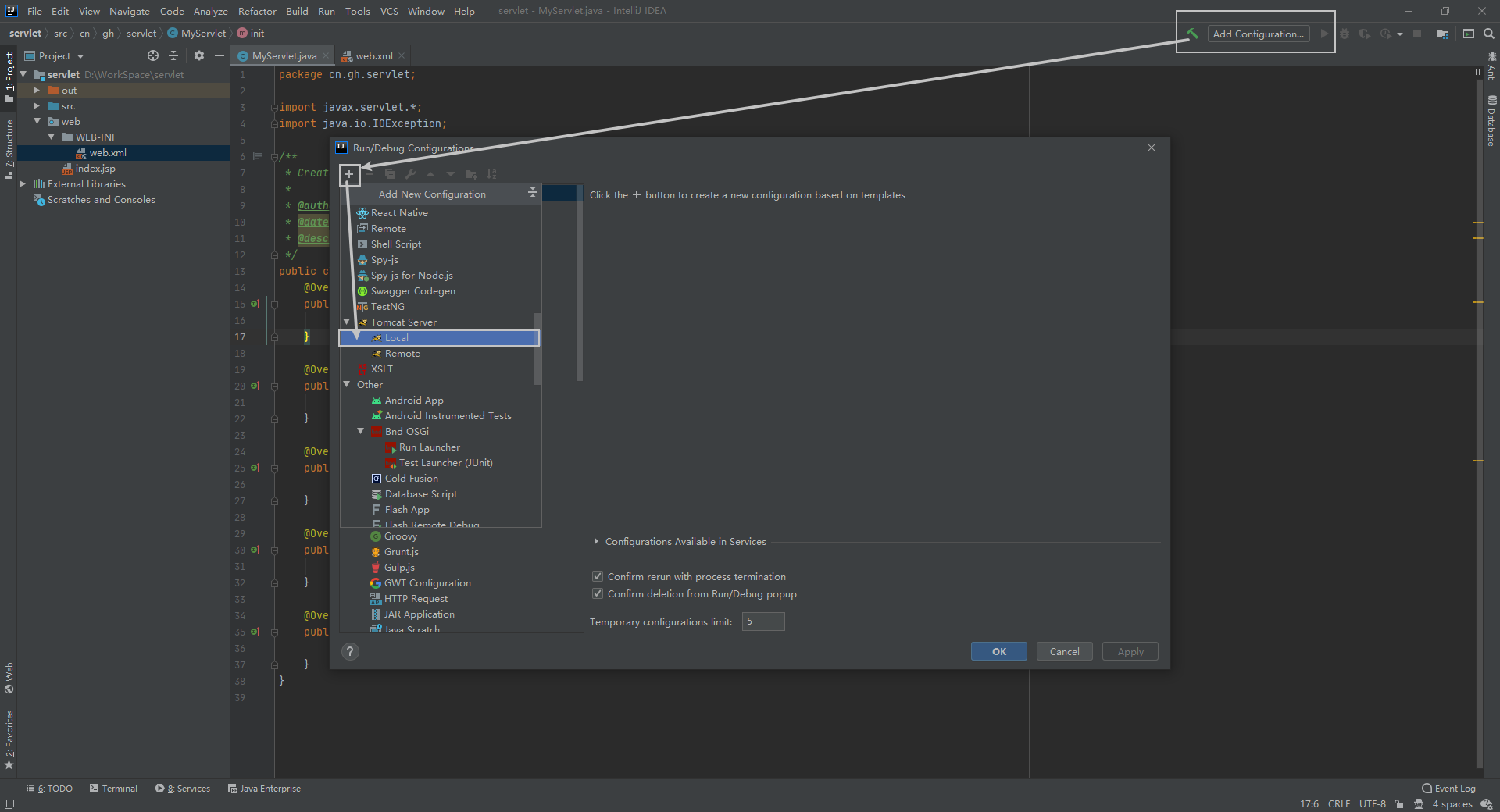Click the CRLF line separator in status bar

(1339, 803)
